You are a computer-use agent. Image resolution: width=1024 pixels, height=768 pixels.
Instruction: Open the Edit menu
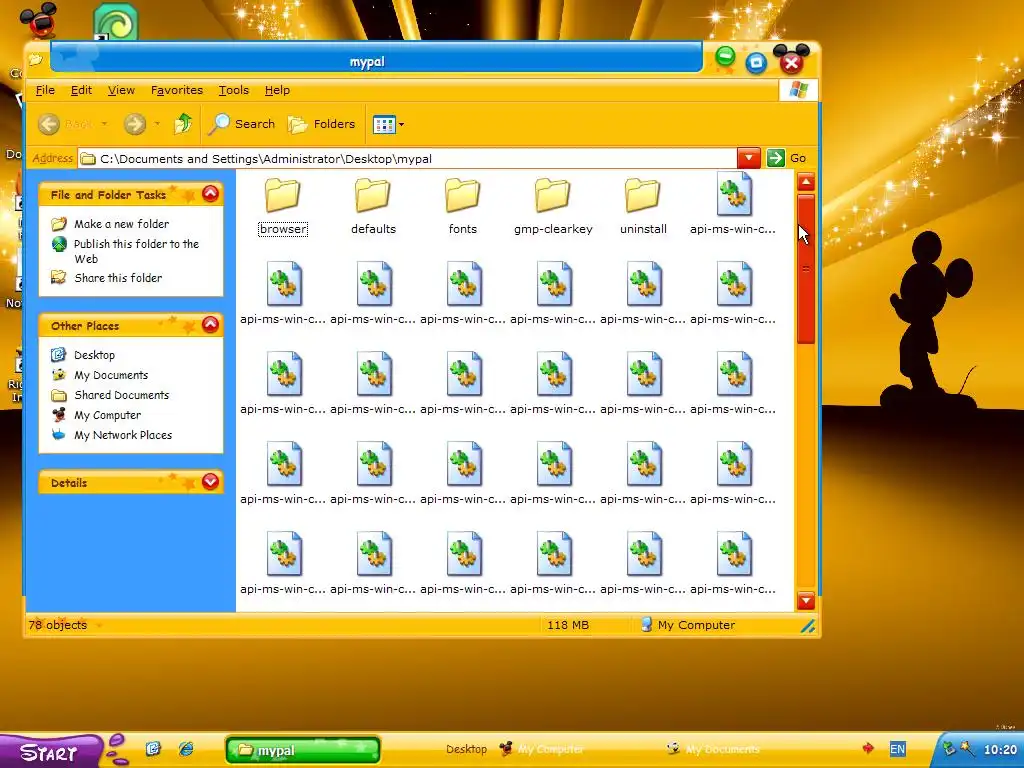(x=81, y=90)
